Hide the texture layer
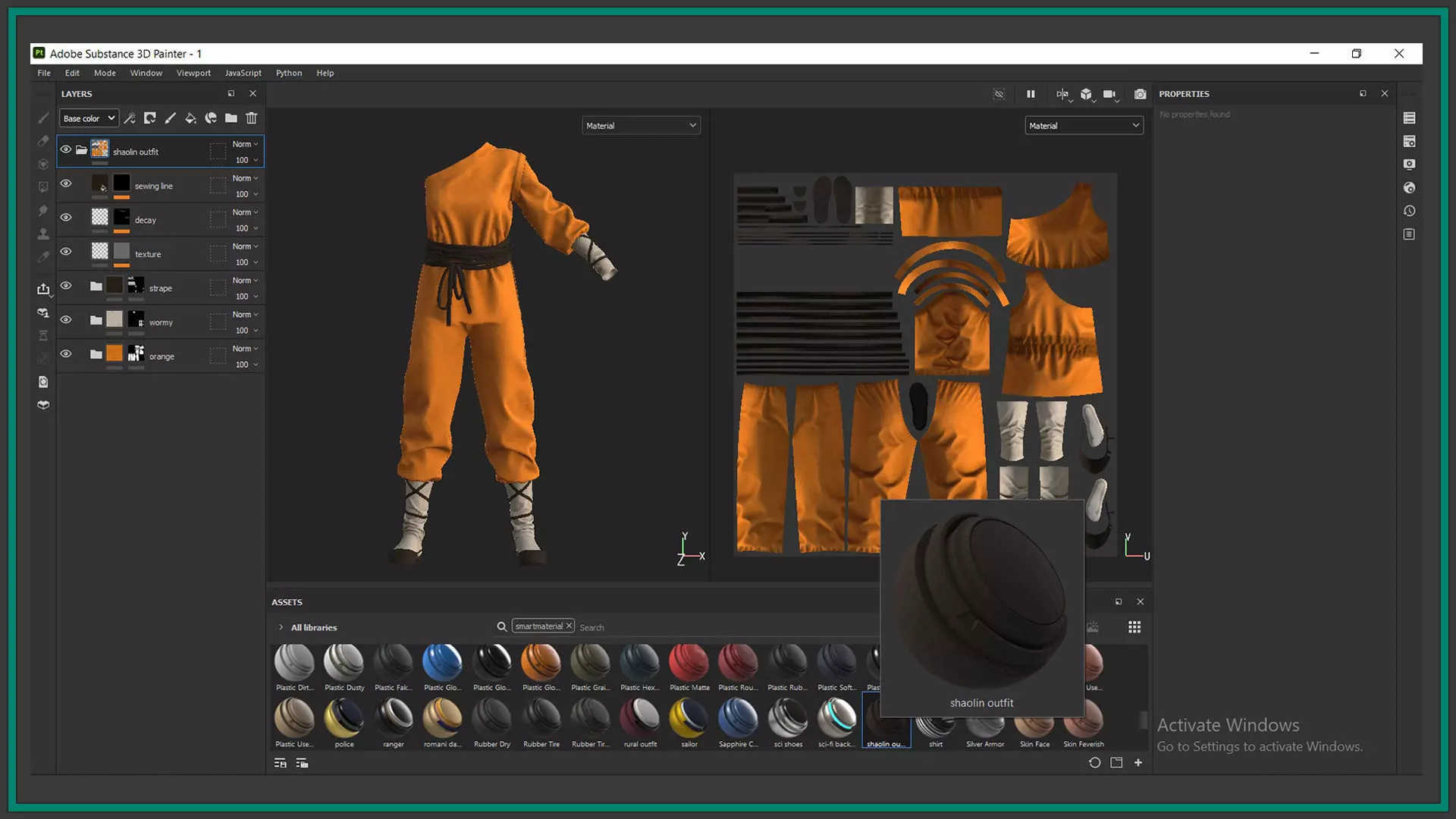The height and width of the screenshot is (819, 1456). [x=66, y=252]
